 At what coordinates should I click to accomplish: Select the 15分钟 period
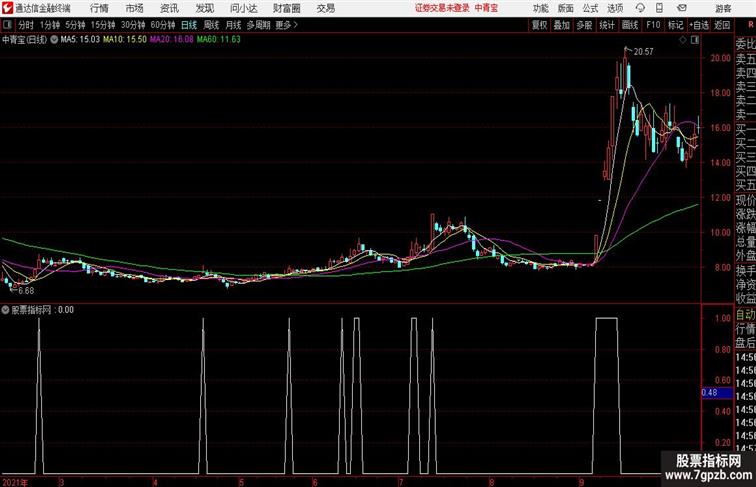point(103,25)
